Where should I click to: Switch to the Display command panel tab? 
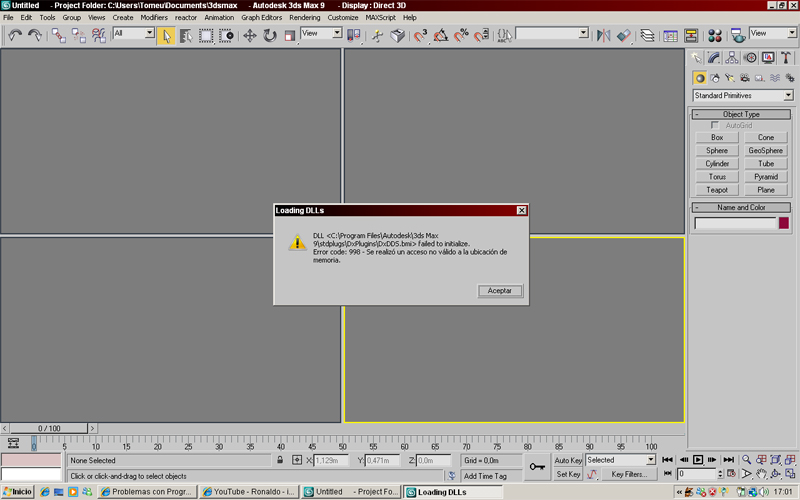coord(768,58)
